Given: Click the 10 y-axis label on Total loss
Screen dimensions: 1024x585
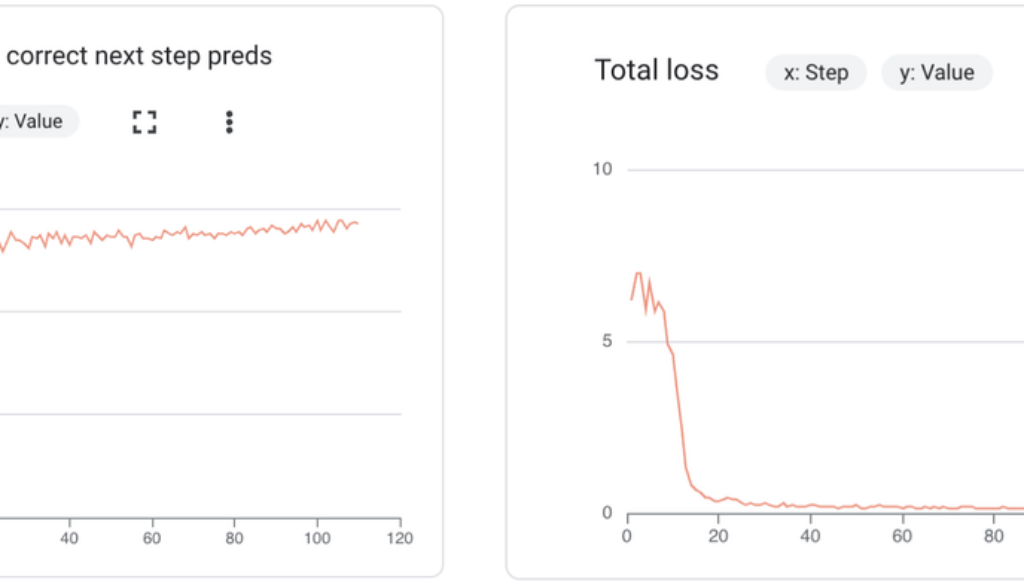Looking at the screenshot, I should pyautogui.click(x=602, y=169).
